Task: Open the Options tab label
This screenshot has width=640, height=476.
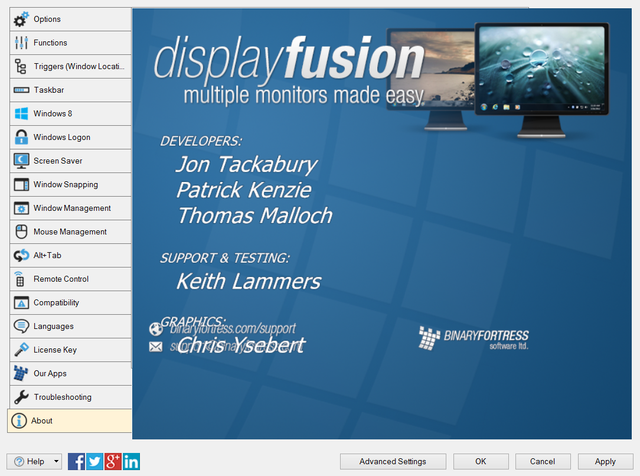Action: (x=47, y=19)
